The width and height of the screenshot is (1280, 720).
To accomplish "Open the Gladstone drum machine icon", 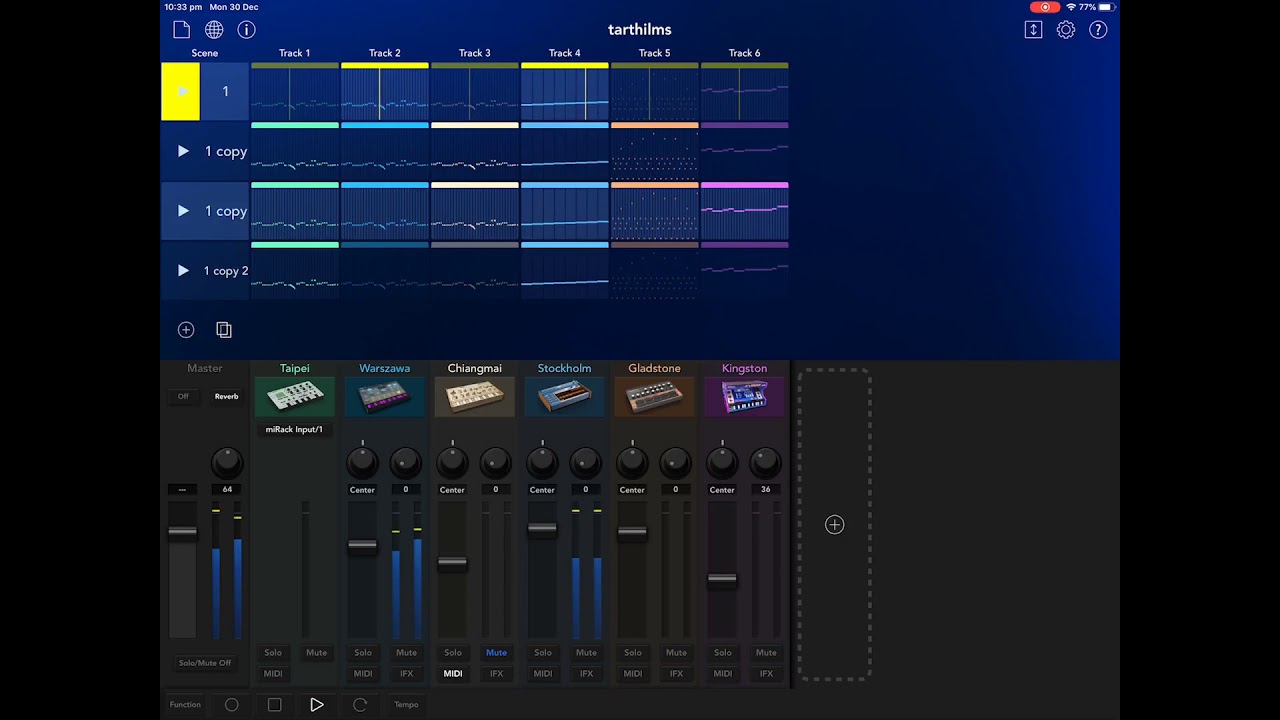I will click(655, 396).
